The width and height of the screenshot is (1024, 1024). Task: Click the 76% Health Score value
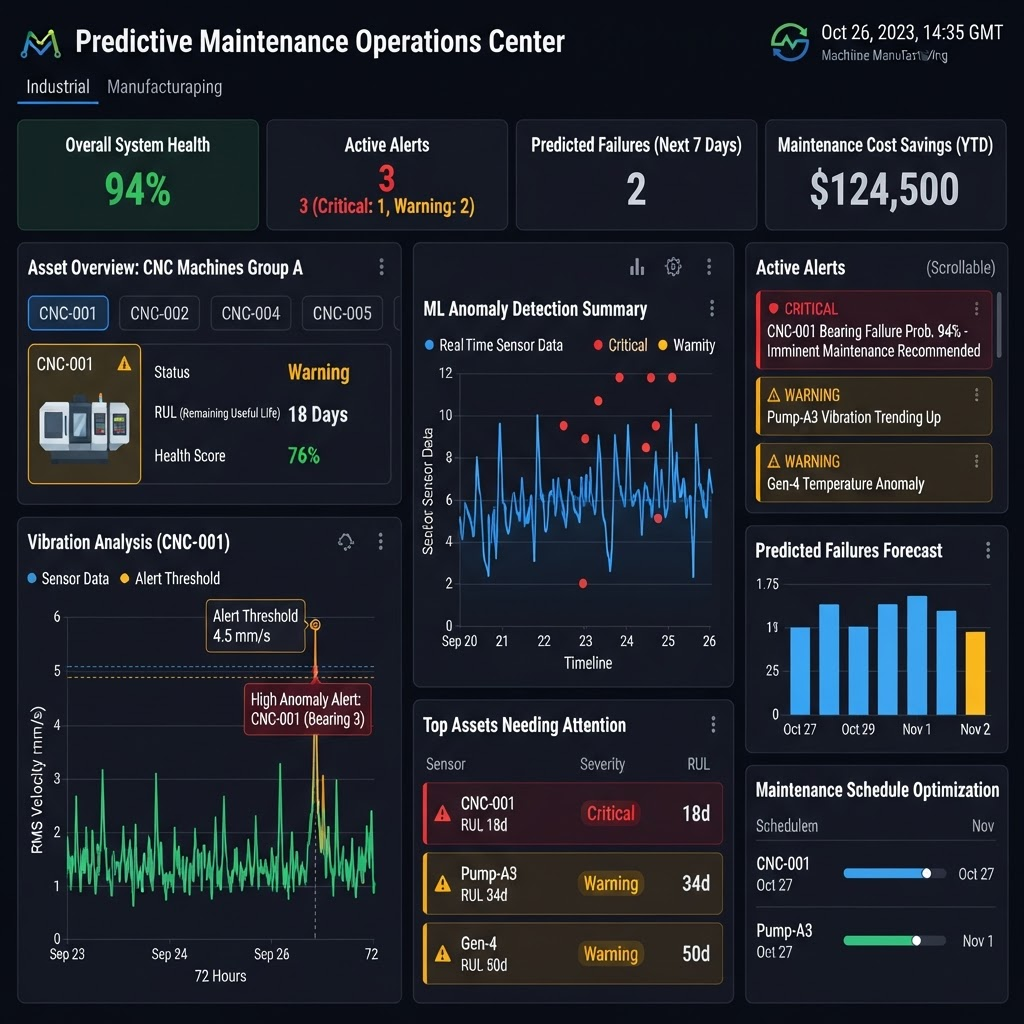coord(304,455)
